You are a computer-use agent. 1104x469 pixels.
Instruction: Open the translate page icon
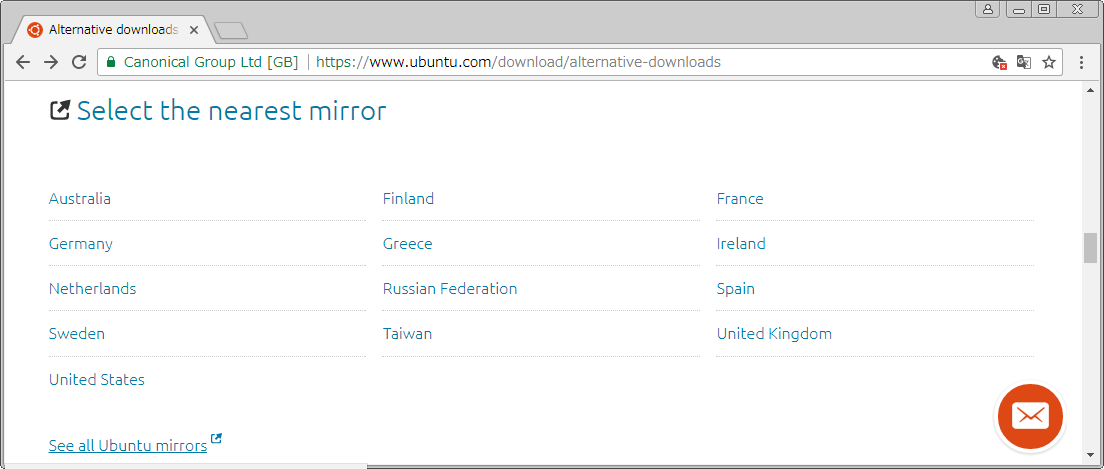[x=1023, y=62]
